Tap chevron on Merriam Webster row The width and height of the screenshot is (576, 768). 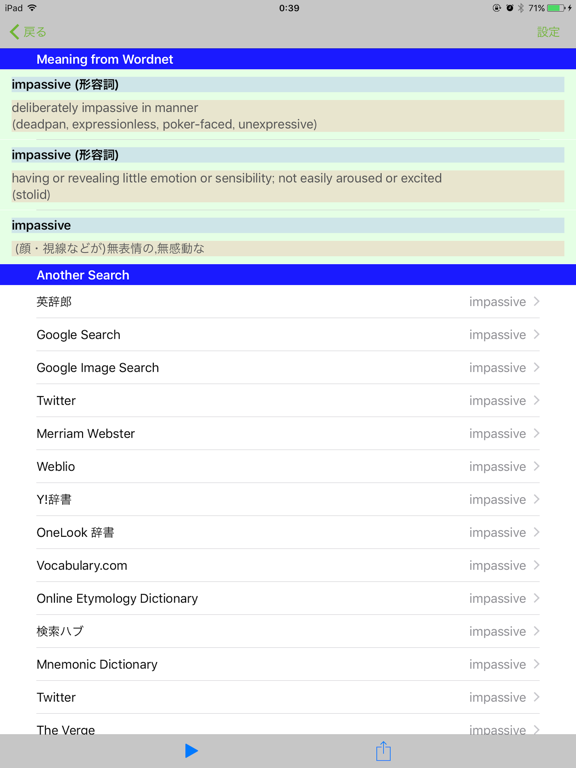coord(536,433)
